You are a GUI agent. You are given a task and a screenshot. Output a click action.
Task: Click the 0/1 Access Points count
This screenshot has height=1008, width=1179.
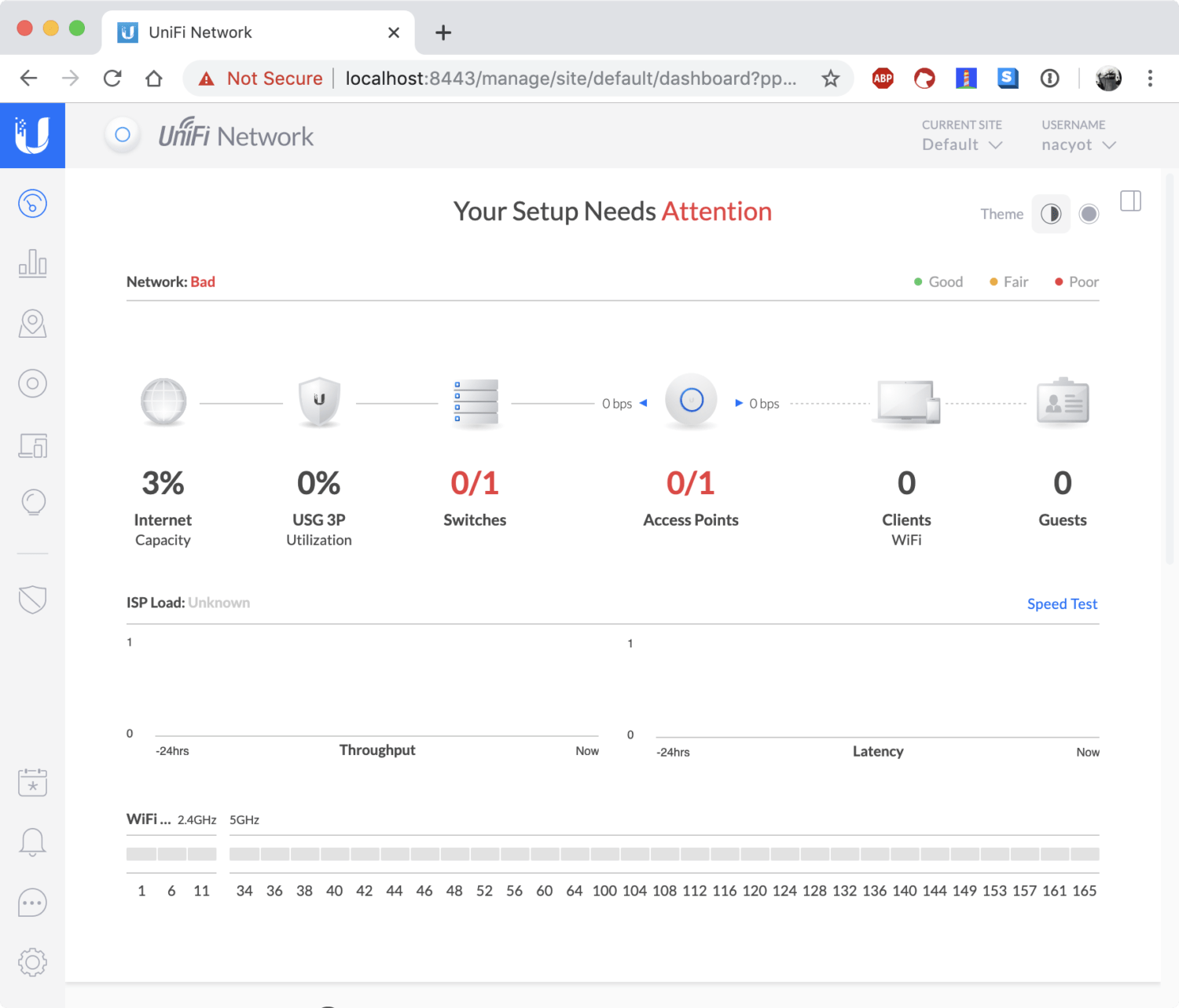(691, 483)
